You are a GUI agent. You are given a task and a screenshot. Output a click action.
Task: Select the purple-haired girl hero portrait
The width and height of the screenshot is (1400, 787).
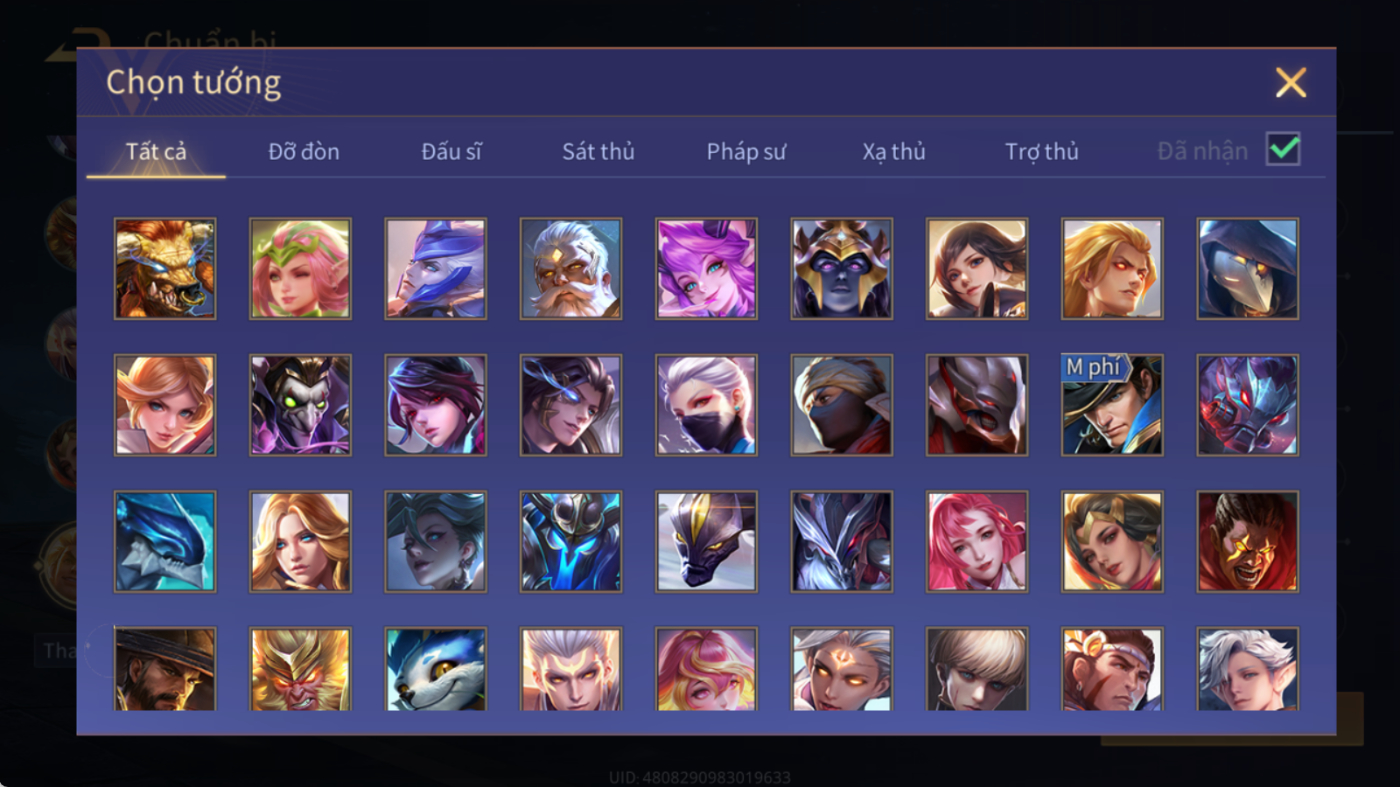[x=706, y=269]
